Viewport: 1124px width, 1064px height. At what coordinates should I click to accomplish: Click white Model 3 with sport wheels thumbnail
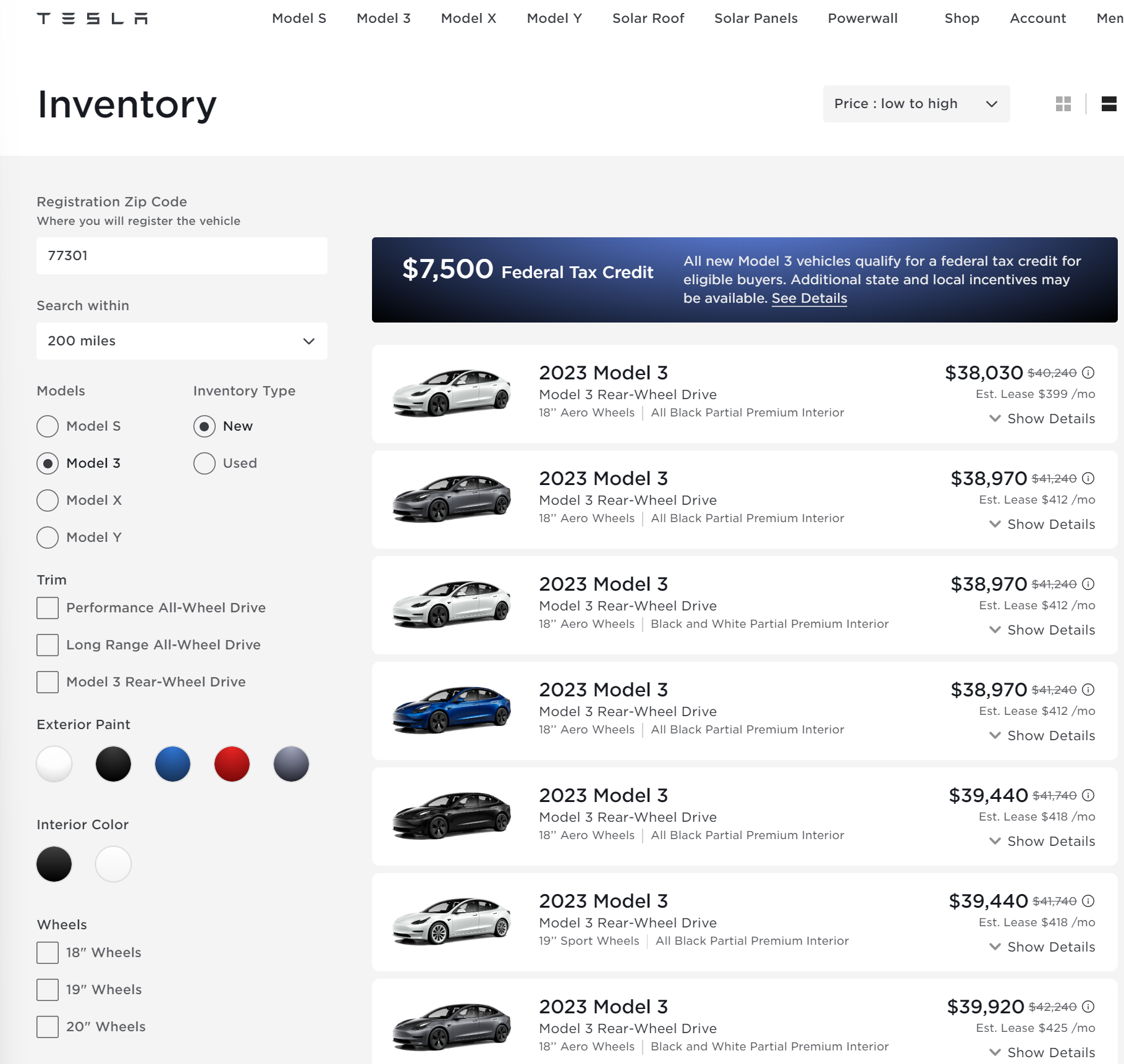click(x=452, y=921)
